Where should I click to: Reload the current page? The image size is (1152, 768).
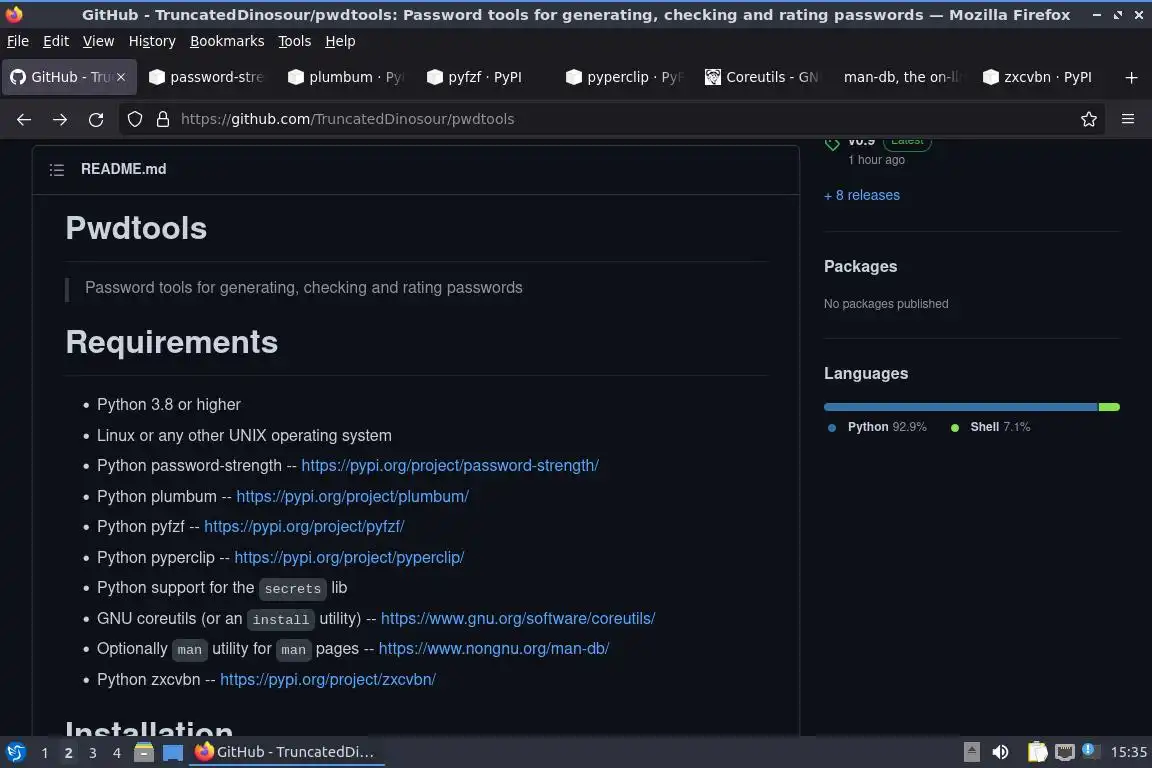[x=96, y=119]
